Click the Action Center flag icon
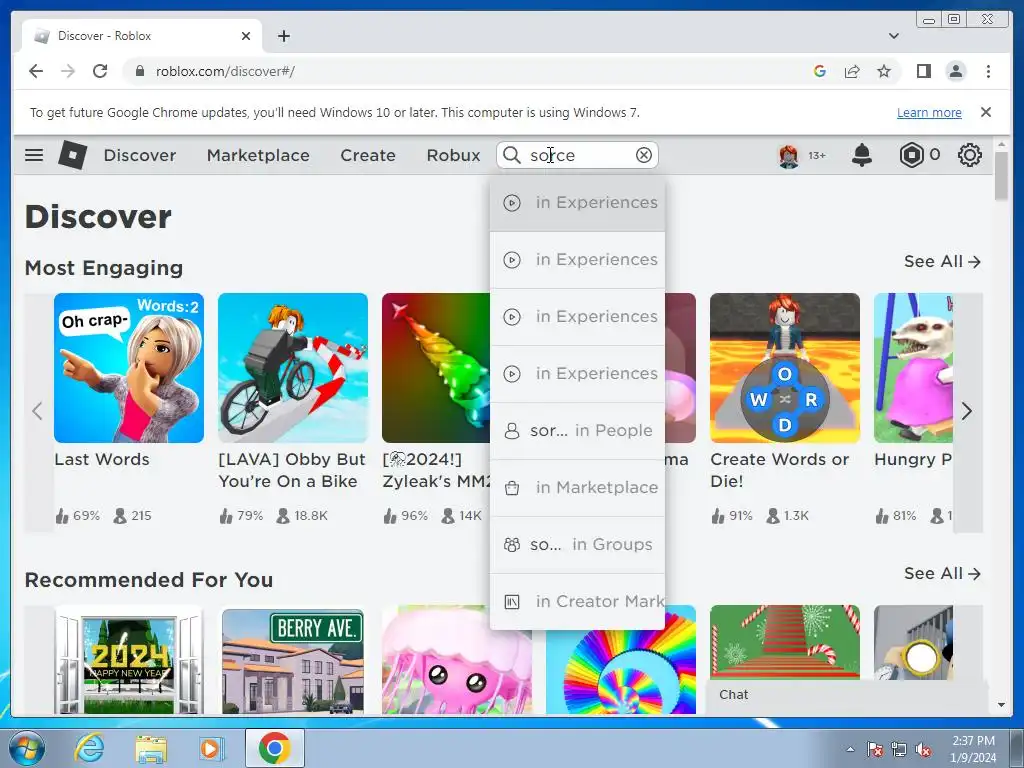Image resolution: width=1024 pixels, height=768 pixels. 875,750
